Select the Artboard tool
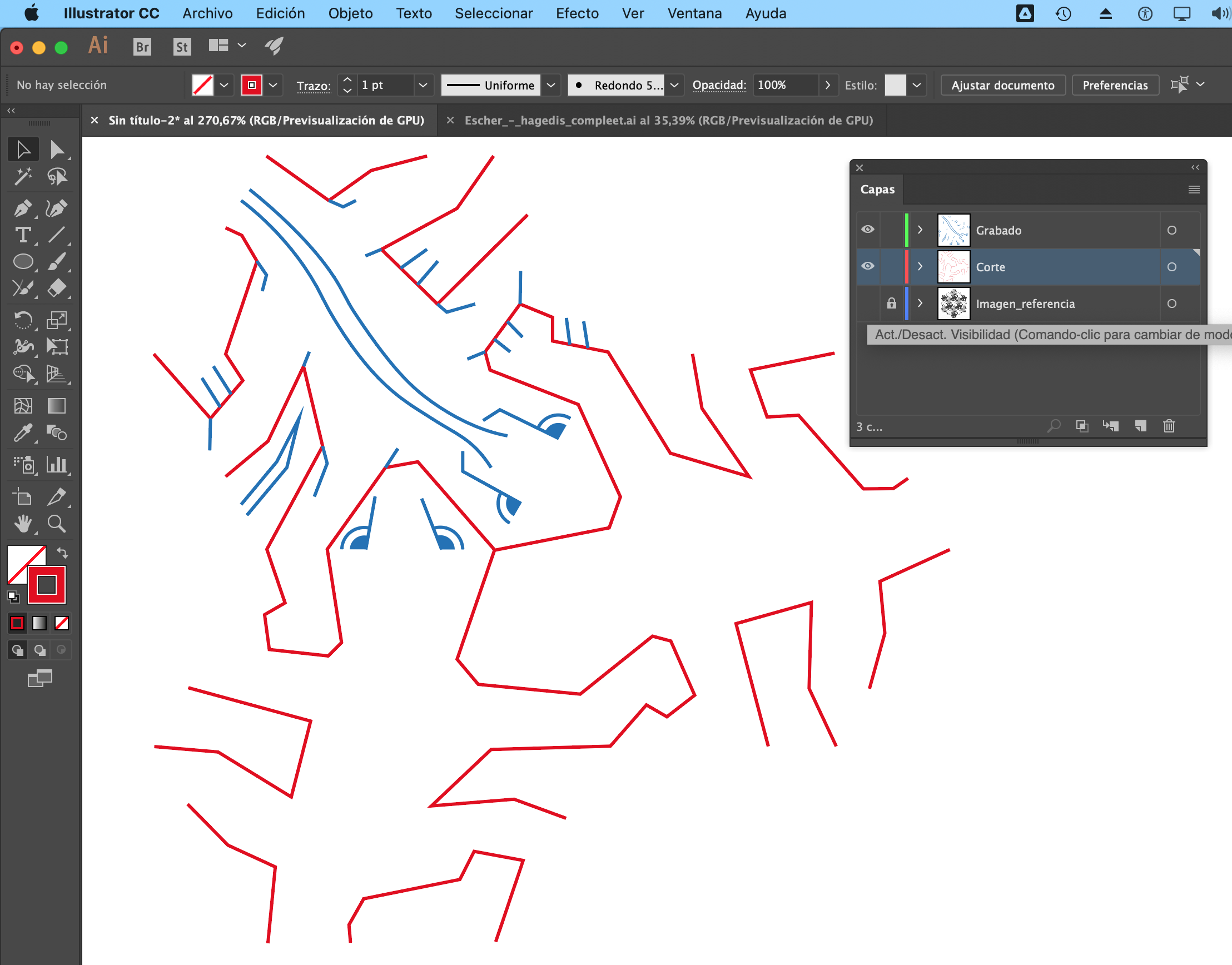 click(23, 497)
